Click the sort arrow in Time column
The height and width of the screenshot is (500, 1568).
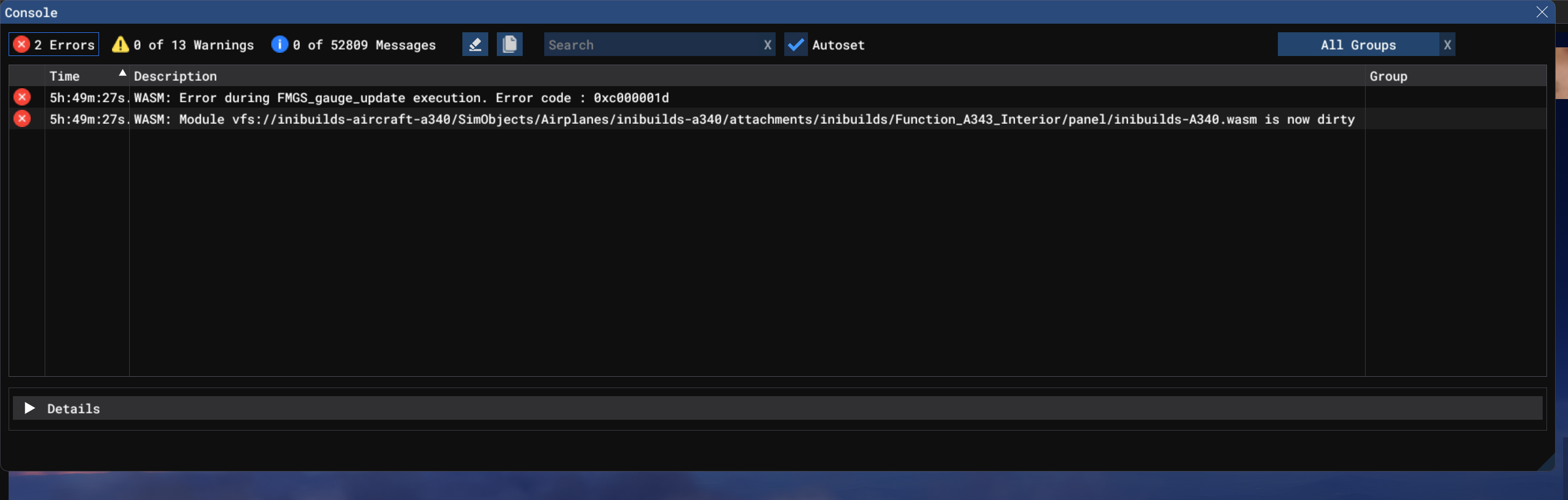[x=122, y=73]
